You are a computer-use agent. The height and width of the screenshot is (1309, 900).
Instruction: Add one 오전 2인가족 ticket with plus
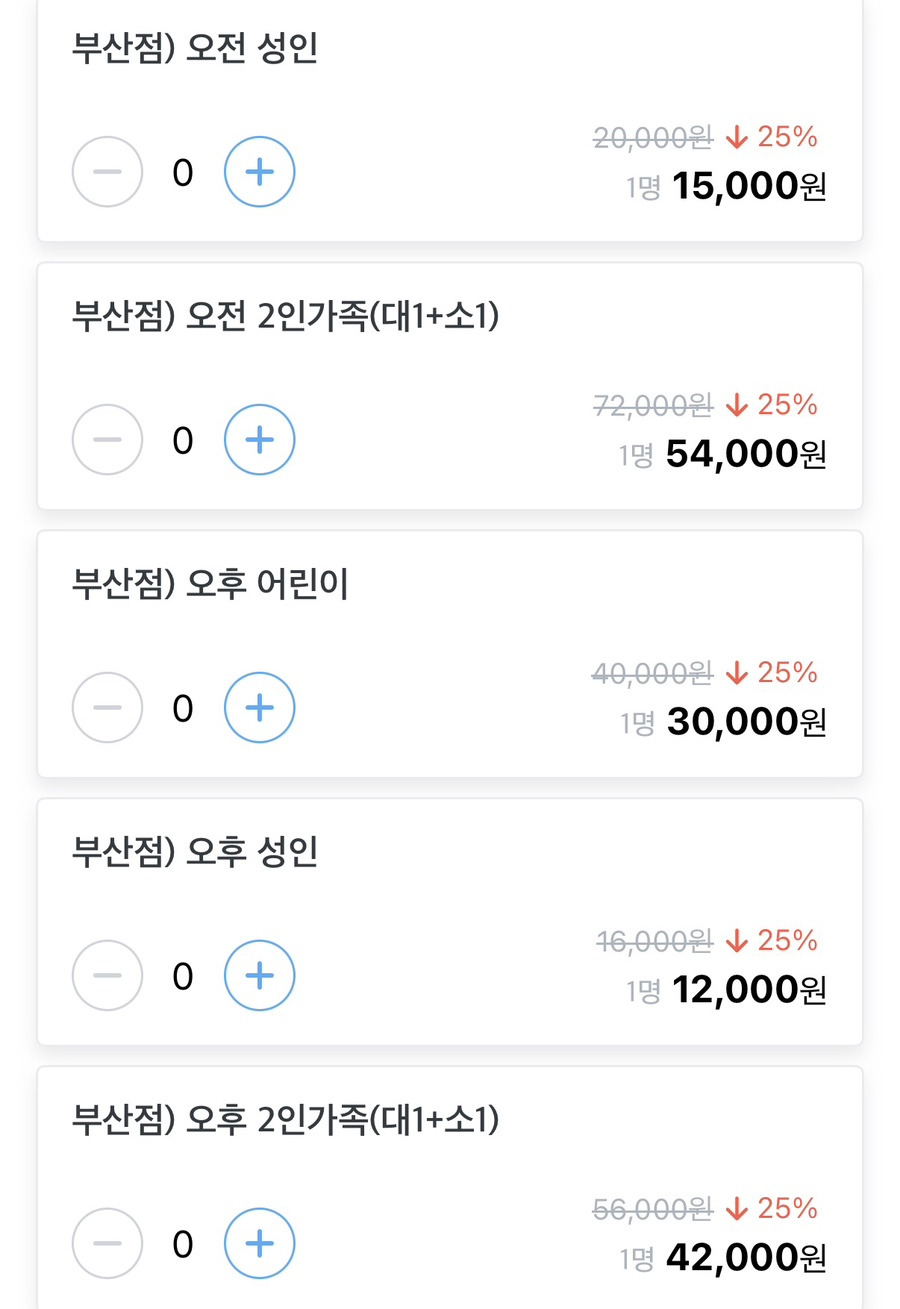click(x=259, y=439)
